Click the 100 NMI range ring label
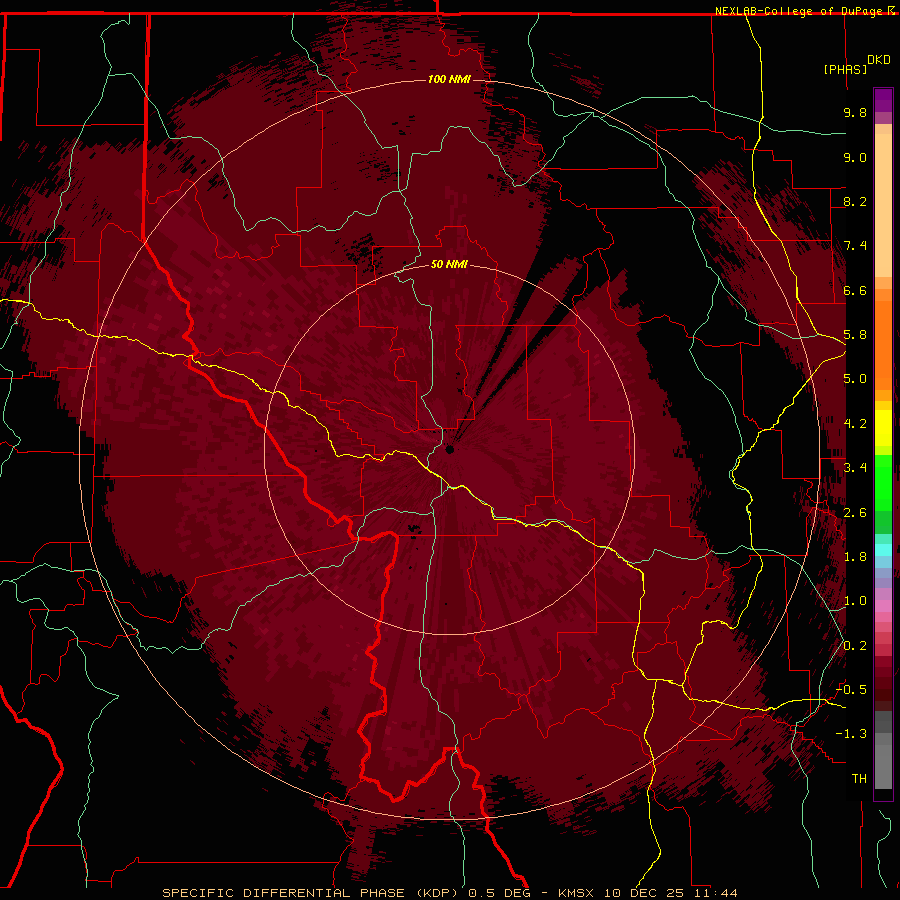 point(449,79)
